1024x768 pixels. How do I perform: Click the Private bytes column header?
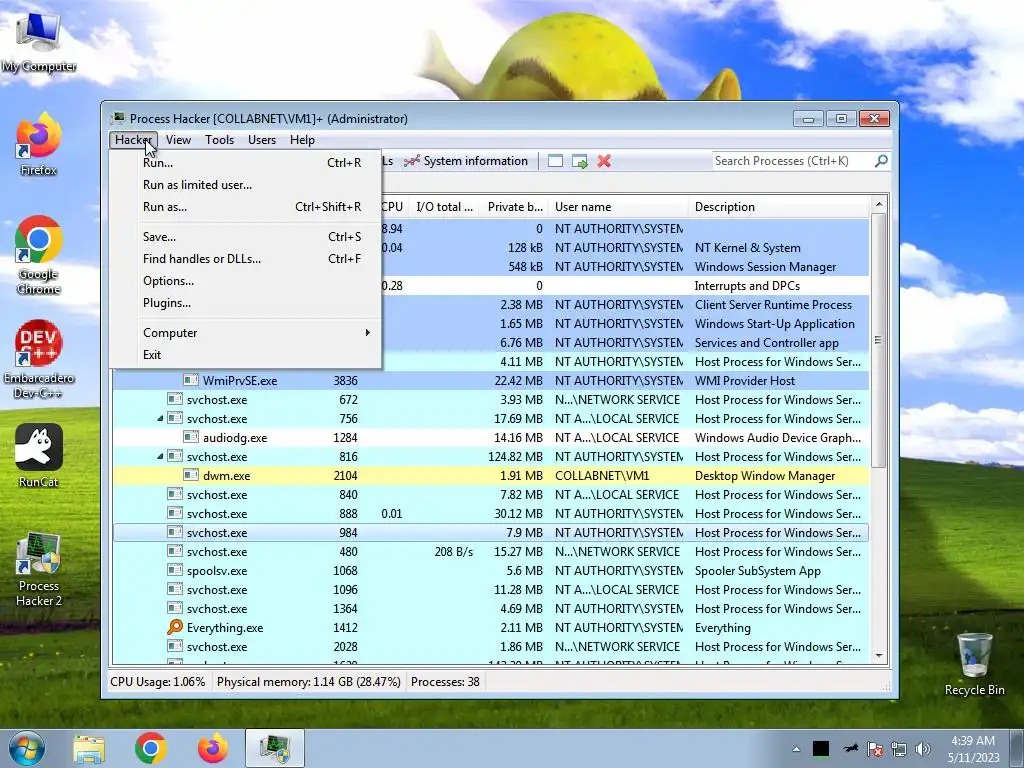(x=515, y=207)
